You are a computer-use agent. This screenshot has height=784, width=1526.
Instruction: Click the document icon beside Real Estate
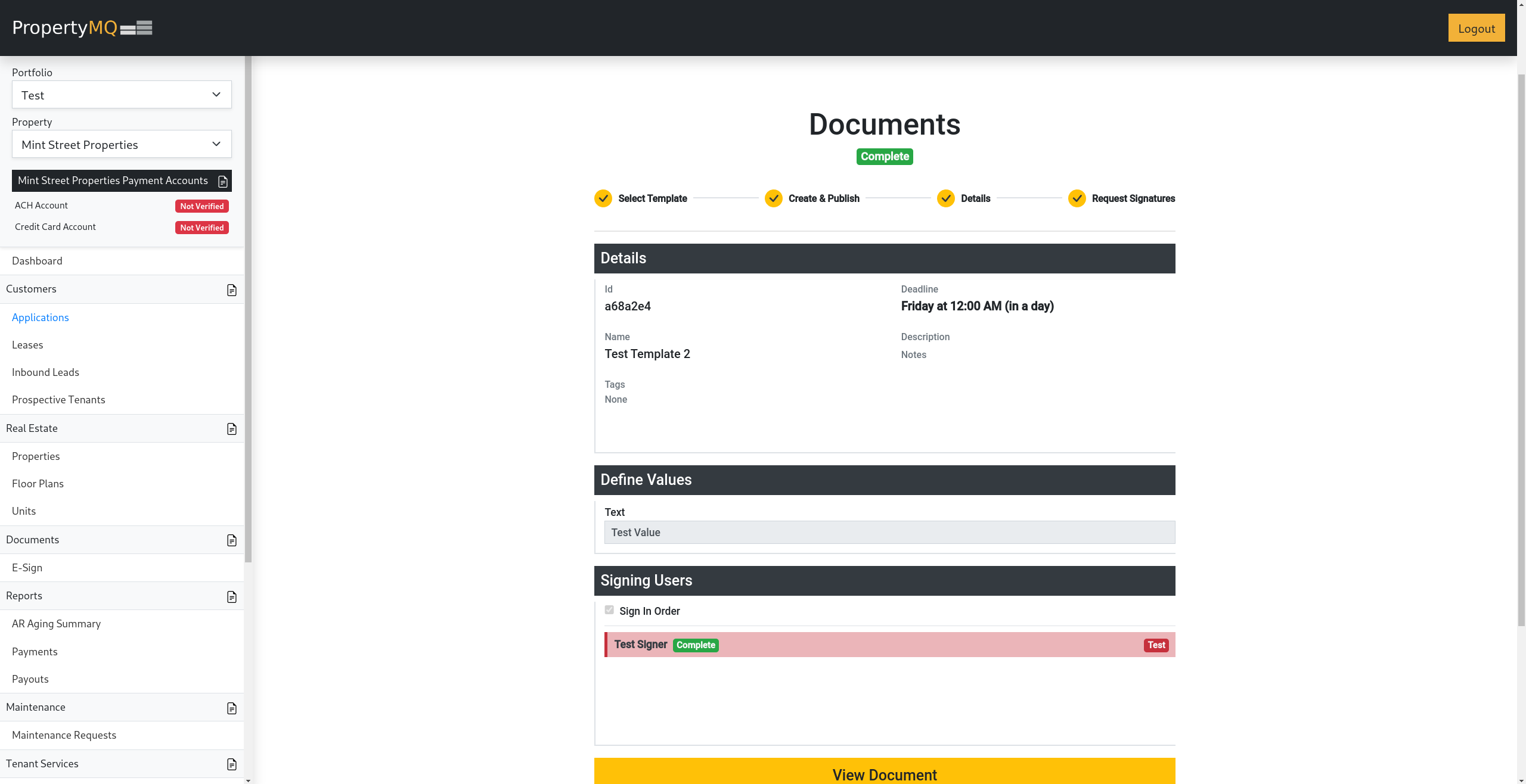tap(231, 429)
